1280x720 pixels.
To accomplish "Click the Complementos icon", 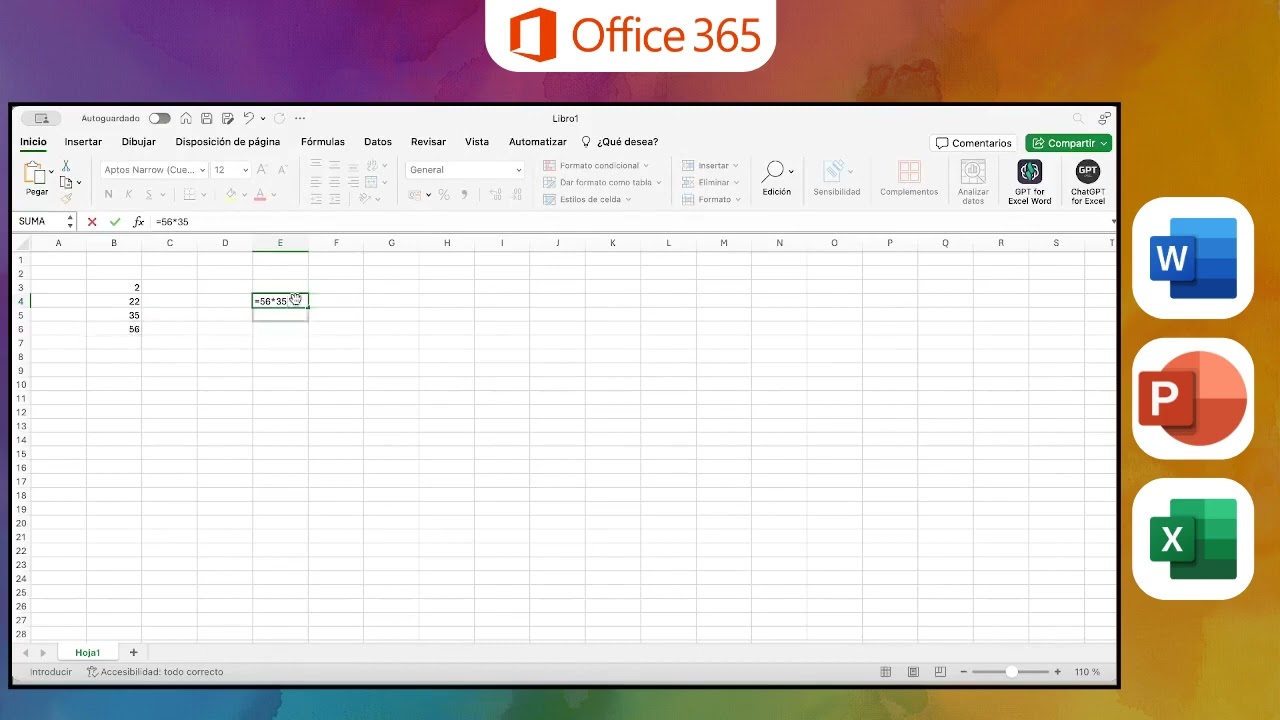I will pyautogui.click(x=909, y=172).
